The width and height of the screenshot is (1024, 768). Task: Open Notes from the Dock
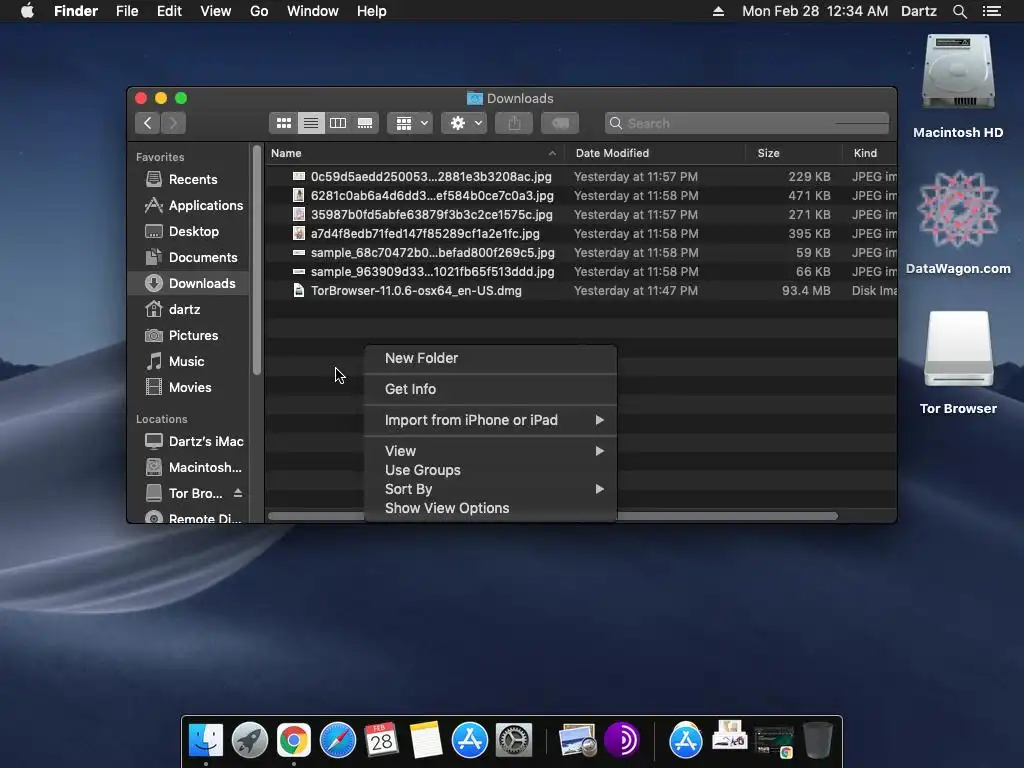click(x=426, y=740)
